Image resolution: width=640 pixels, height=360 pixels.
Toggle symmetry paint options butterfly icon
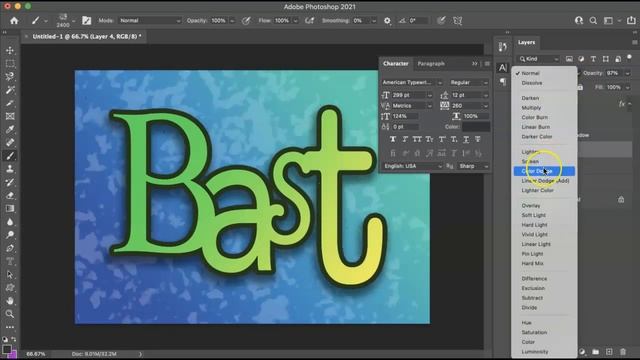[x=458, y=20]
